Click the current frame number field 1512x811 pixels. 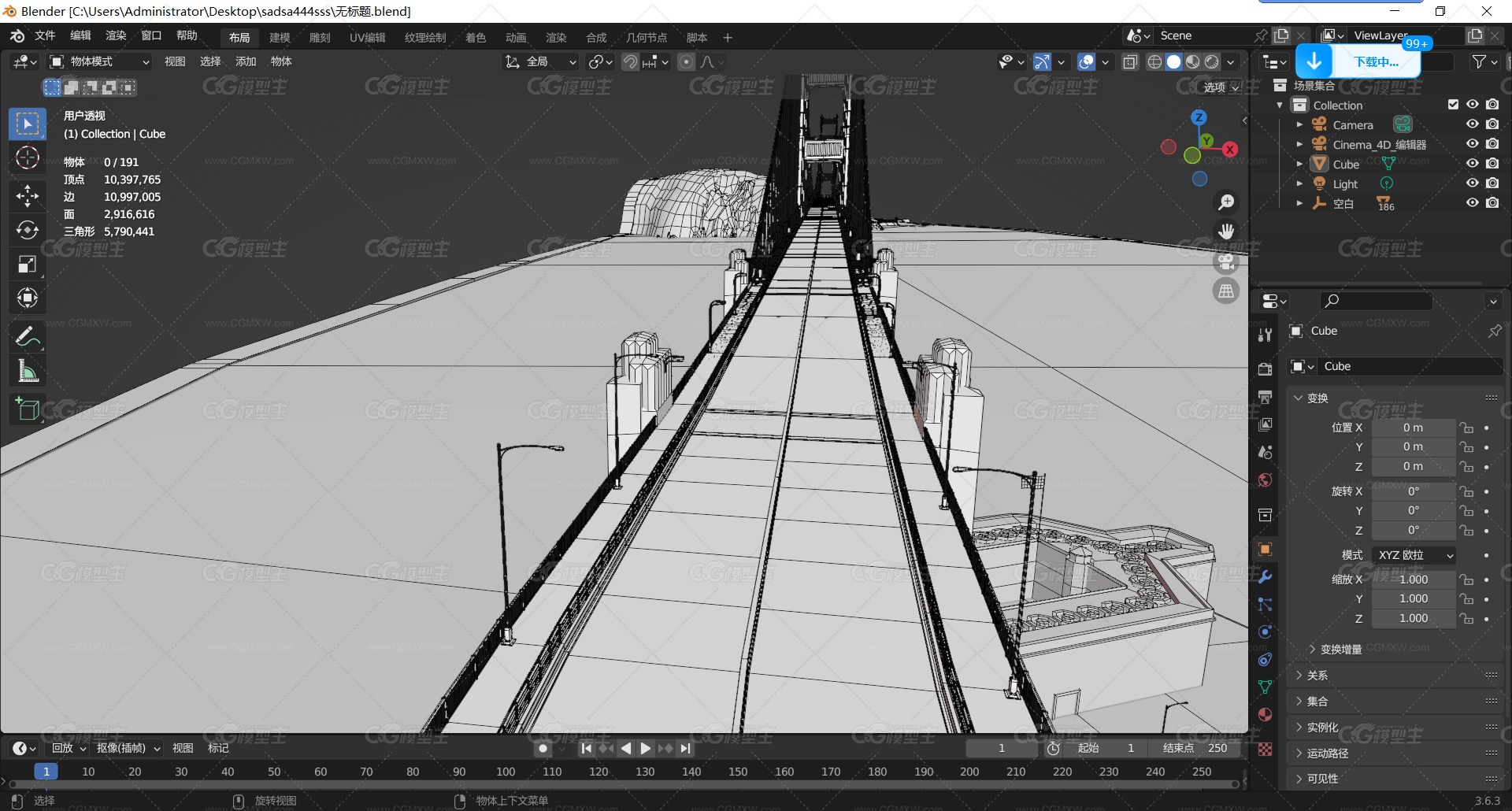[1002, 748]
